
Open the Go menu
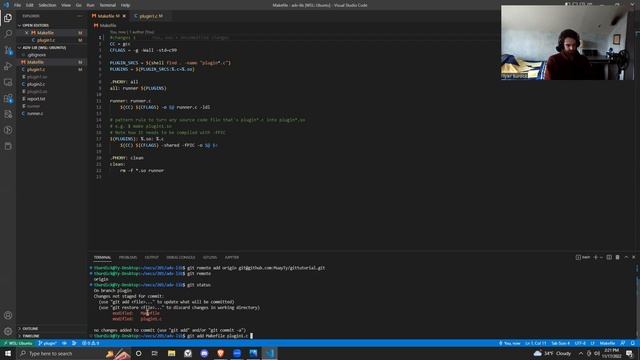(x=78, y=5)
